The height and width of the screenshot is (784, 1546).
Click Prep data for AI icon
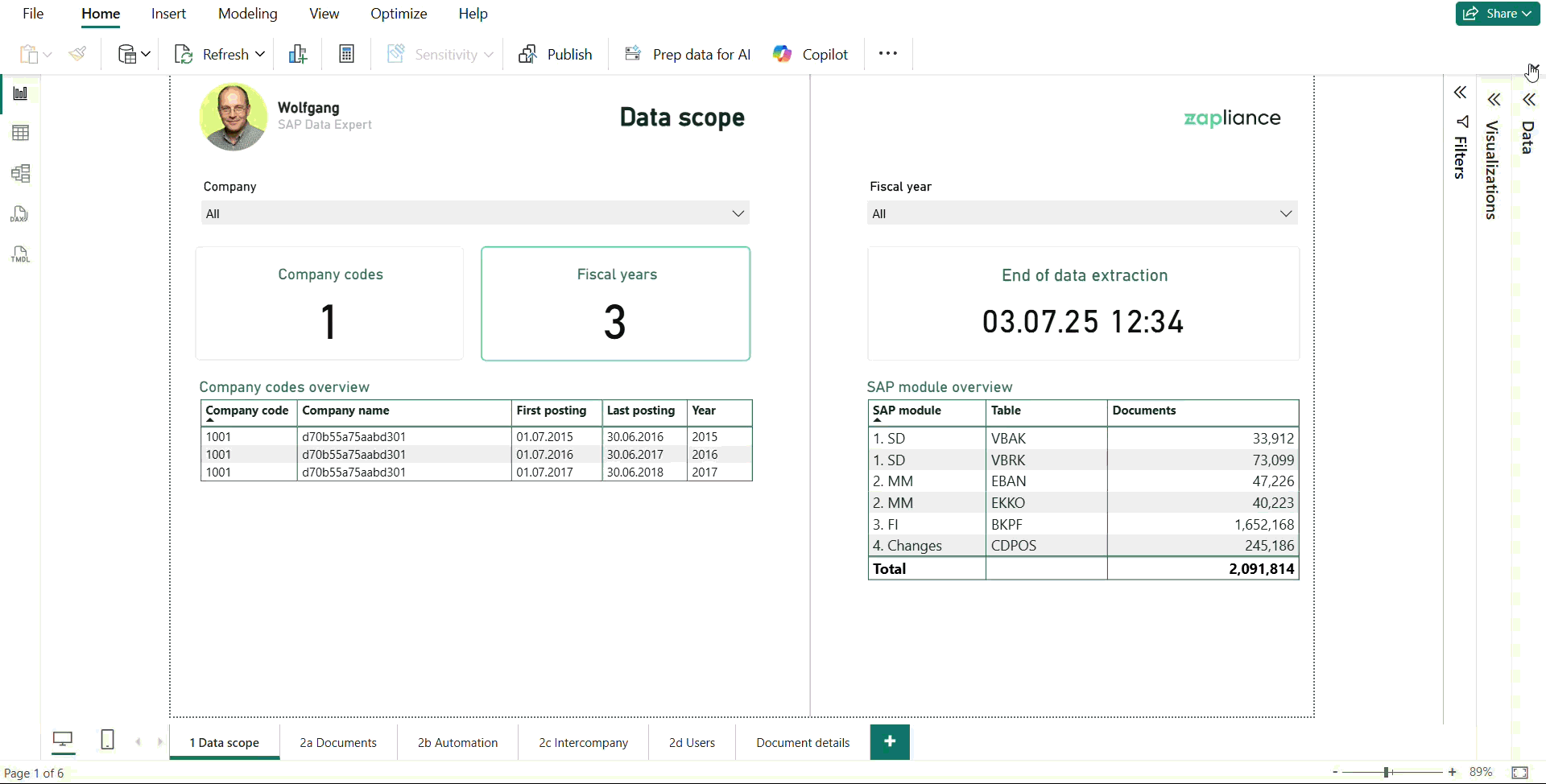click(633, 53)
